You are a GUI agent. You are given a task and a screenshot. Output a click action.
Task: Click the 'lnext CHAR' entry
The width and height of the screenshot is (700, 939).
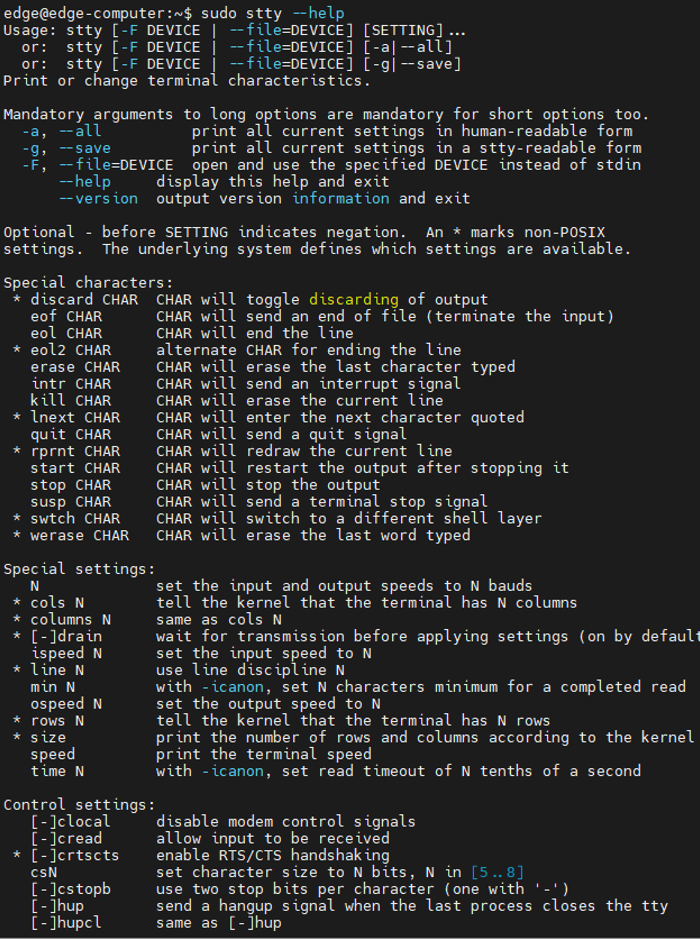pyautogui.click(x=75, y=417)
